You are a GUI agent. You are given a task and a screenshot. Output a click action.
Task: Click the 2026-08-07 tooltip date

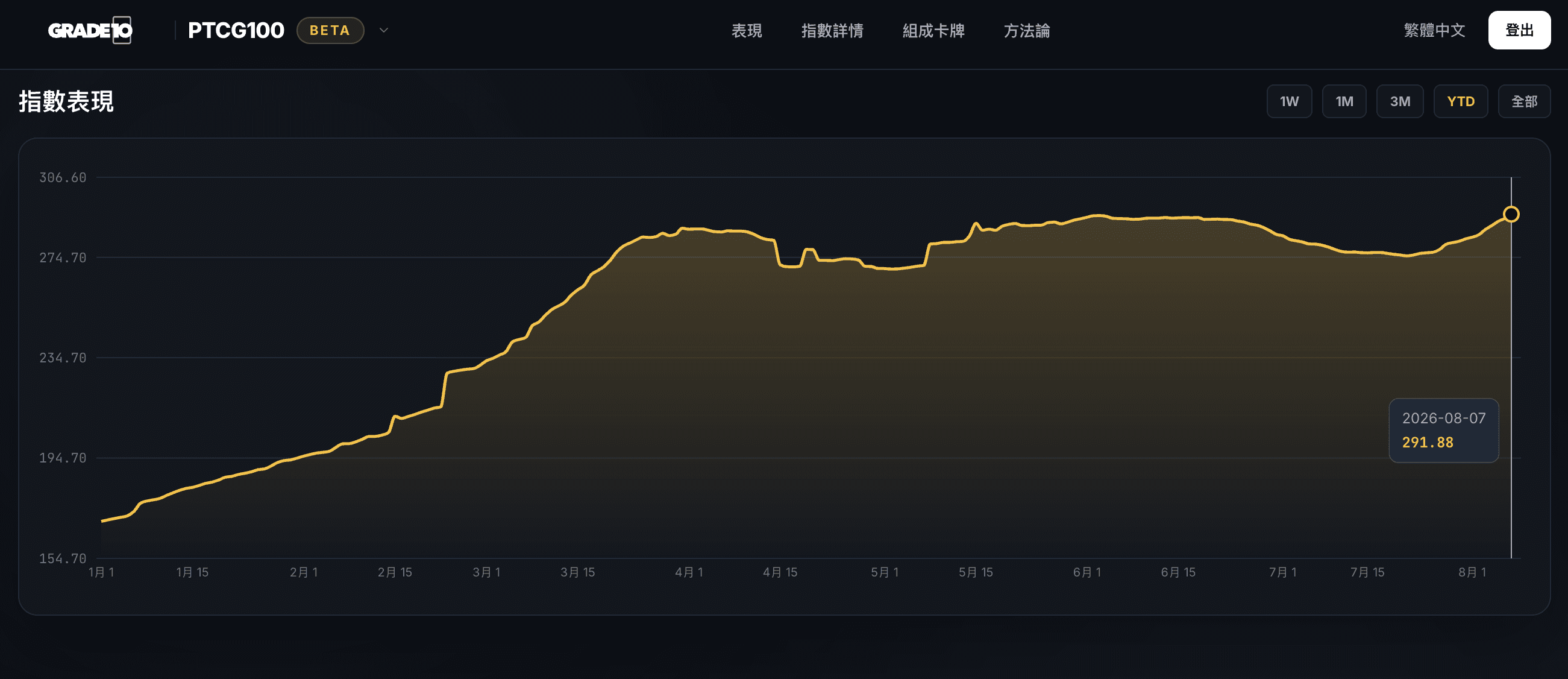(1444, 418)
